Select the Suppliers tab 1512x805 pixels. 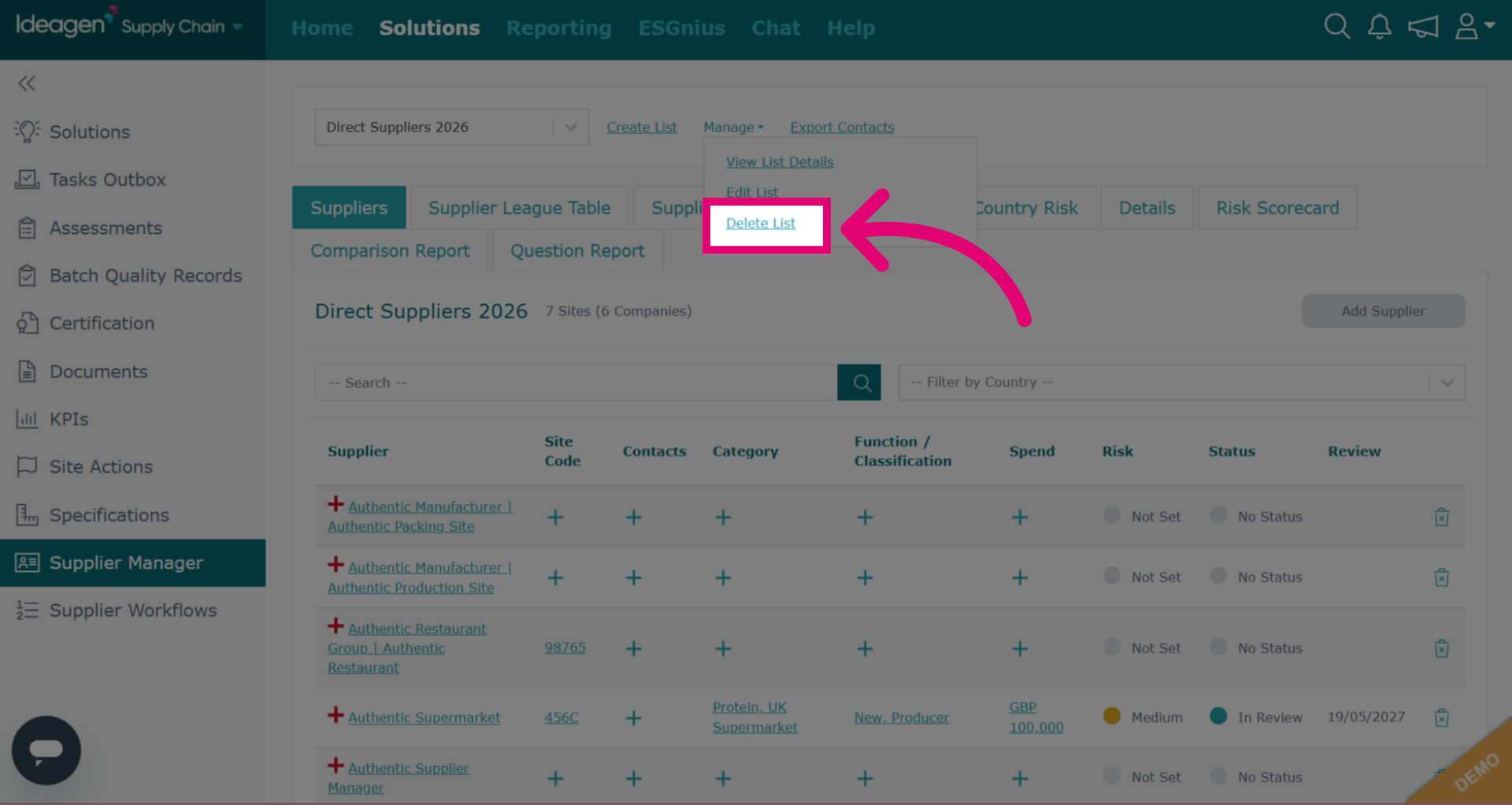click(349, 208)
